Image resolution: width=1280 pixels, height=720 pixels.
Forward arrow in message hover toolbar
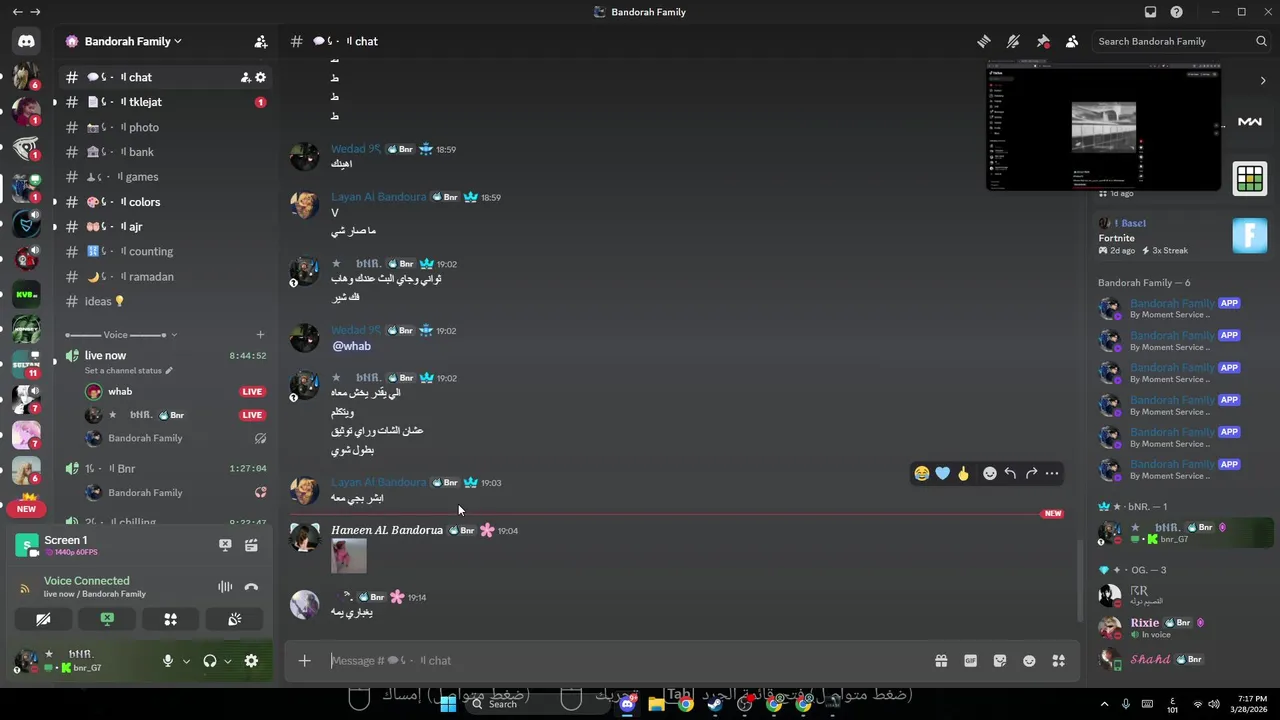1031,473
